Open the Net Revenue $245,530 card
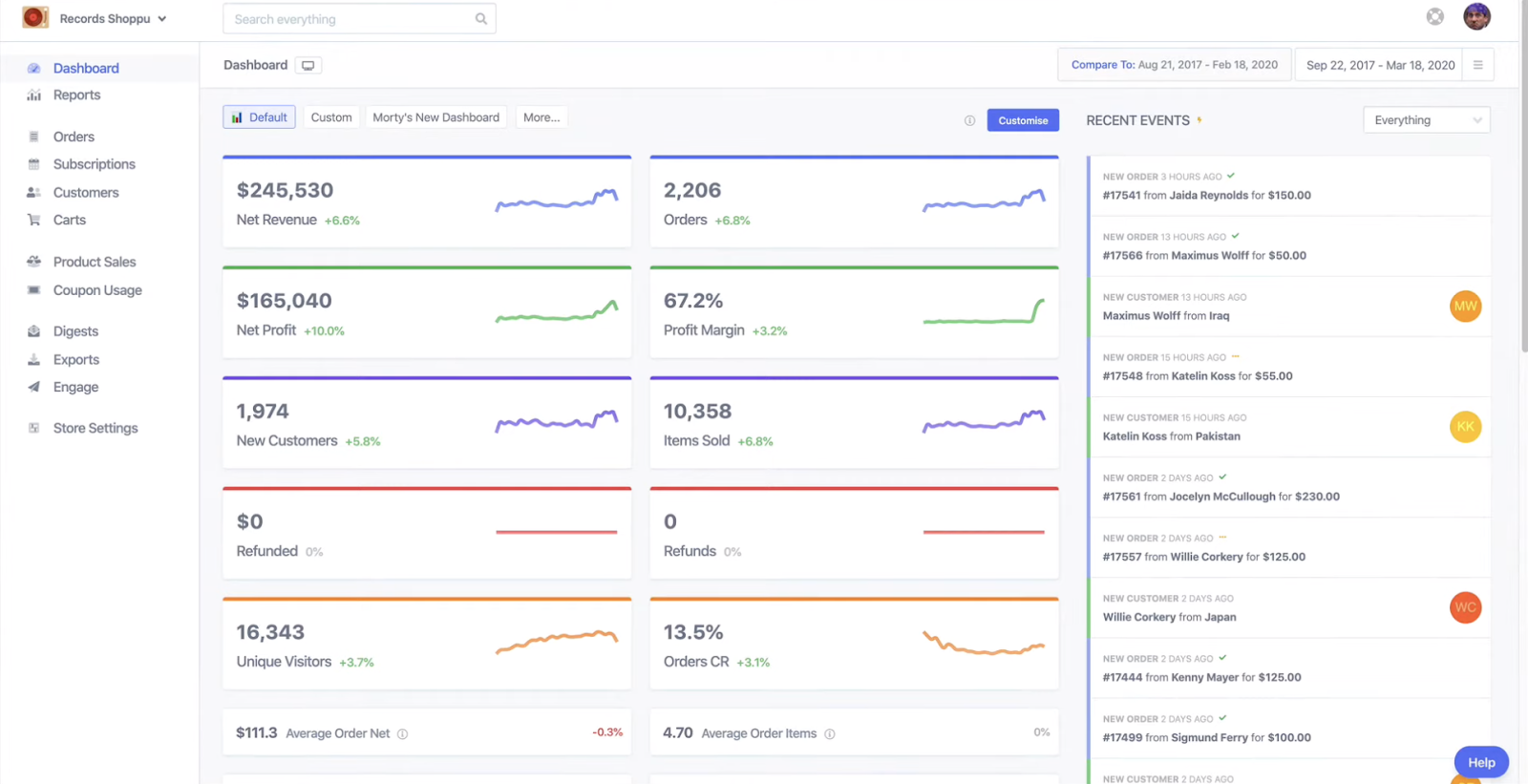1528x784 pixels. pyautogui.click(x=427, y=201)
